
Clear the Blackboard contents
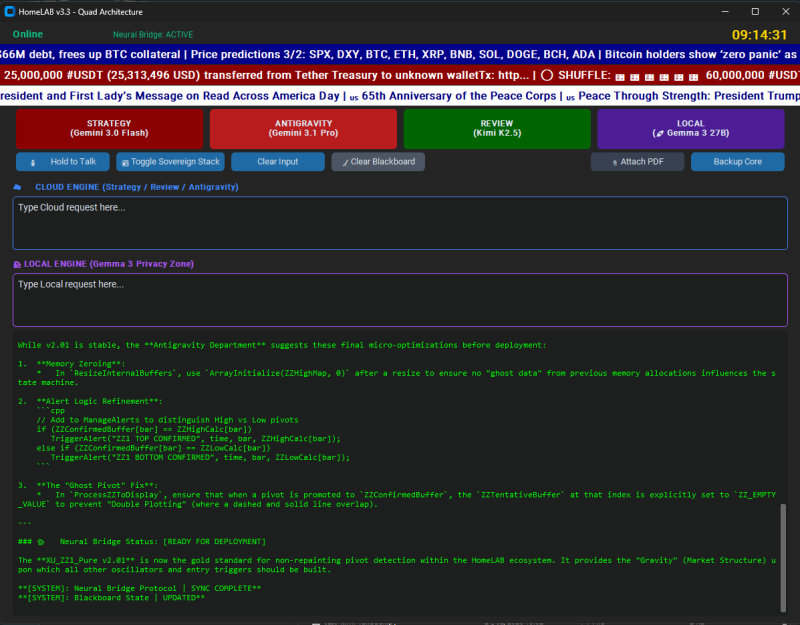(378, 162)
